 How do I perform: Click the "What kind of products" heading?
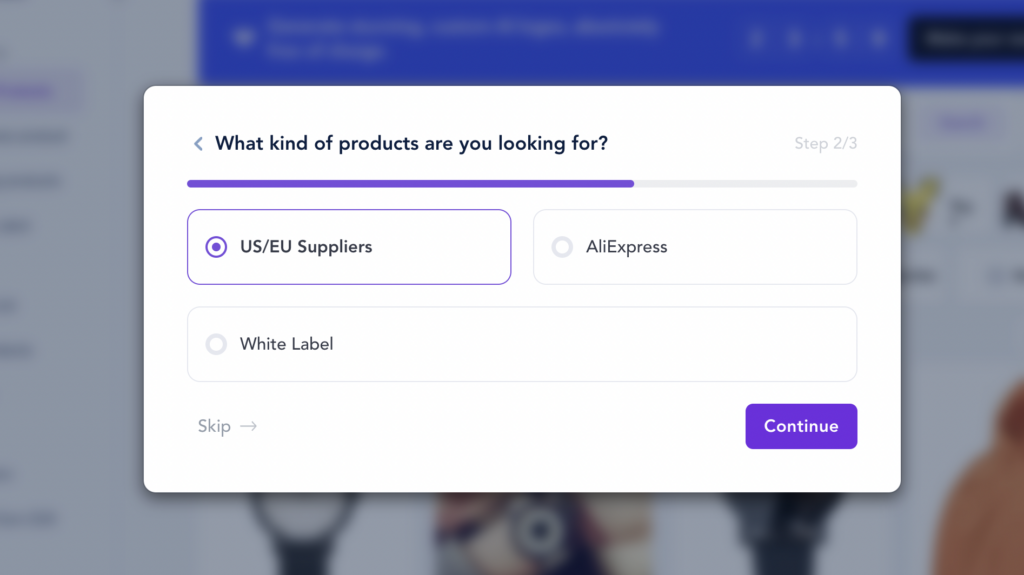[411, 144]
